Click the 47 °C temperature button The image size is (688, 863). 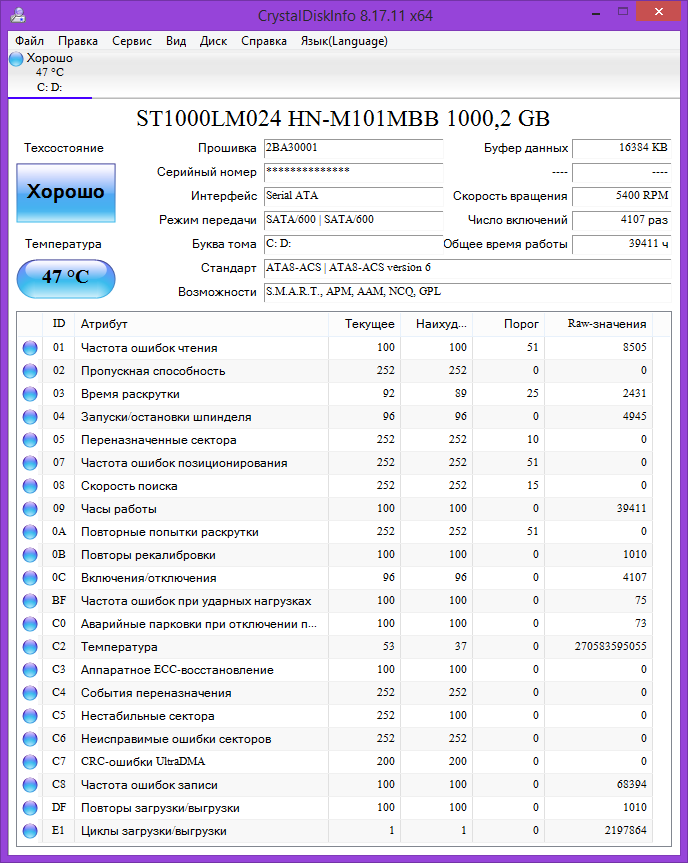[x=65, y=278]
